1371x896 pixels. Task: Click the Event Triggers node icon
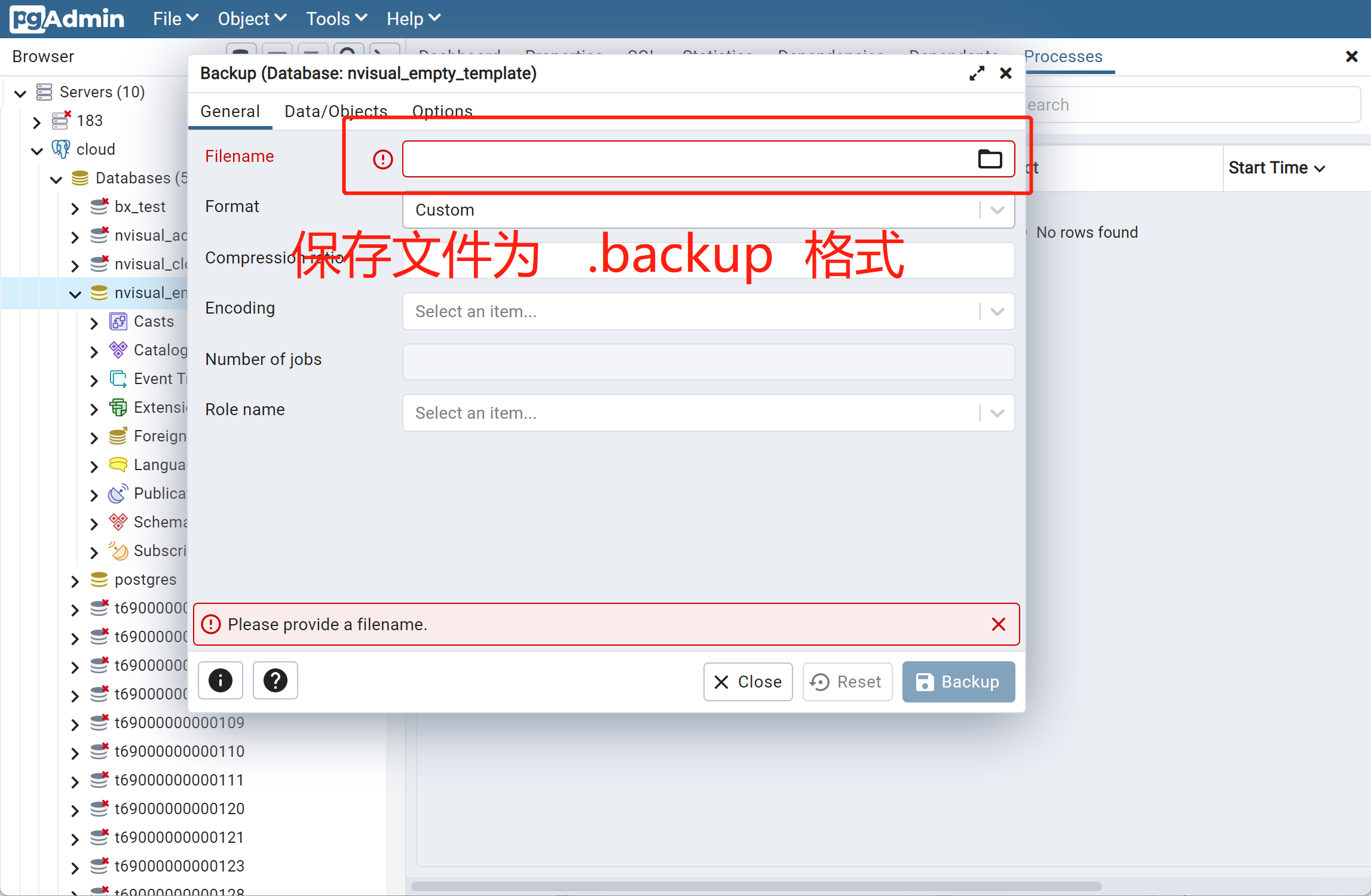pyautogui.click(x=118, y=379)
